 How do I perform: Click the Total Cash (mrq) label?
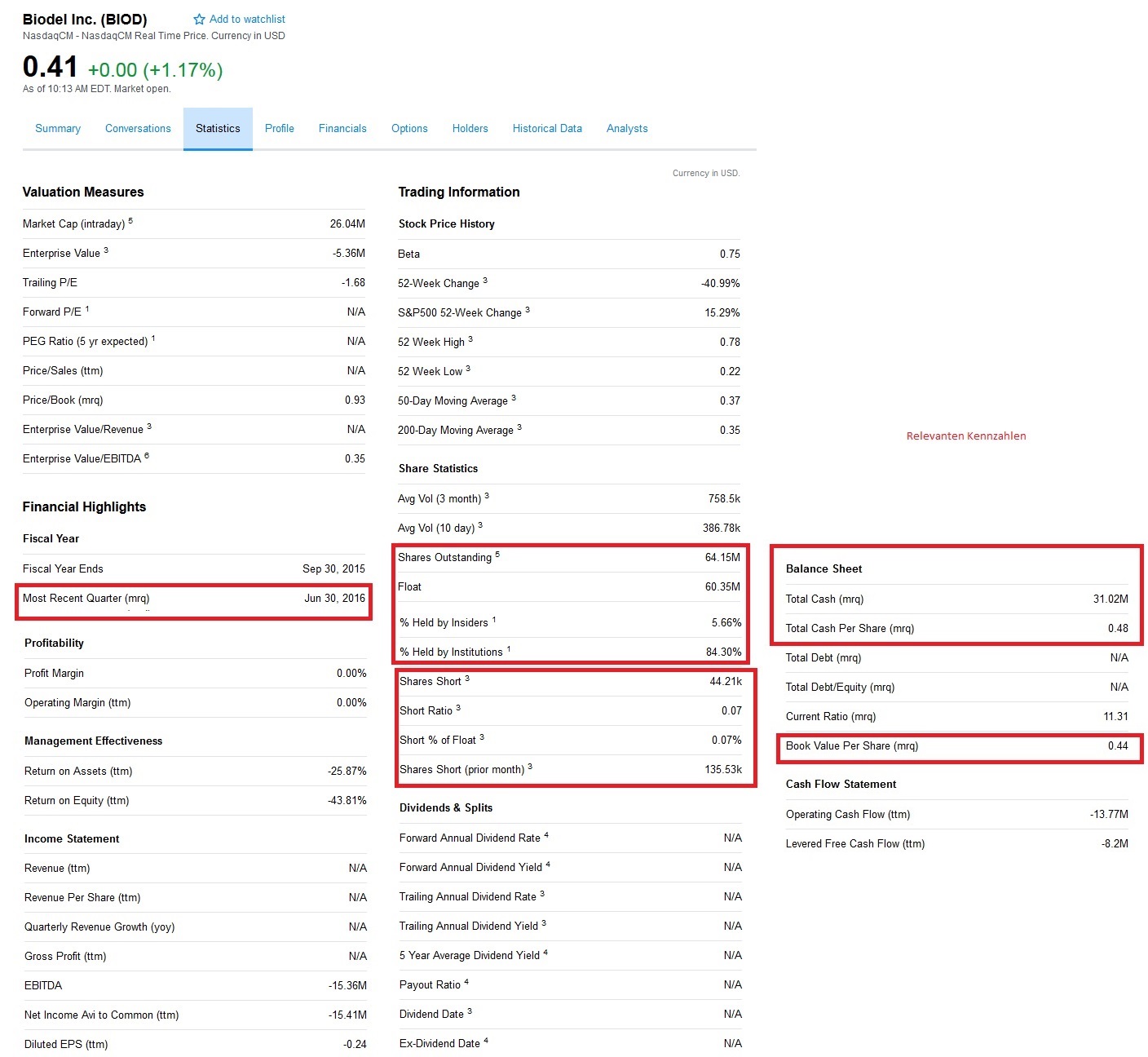tap(824, 599)
